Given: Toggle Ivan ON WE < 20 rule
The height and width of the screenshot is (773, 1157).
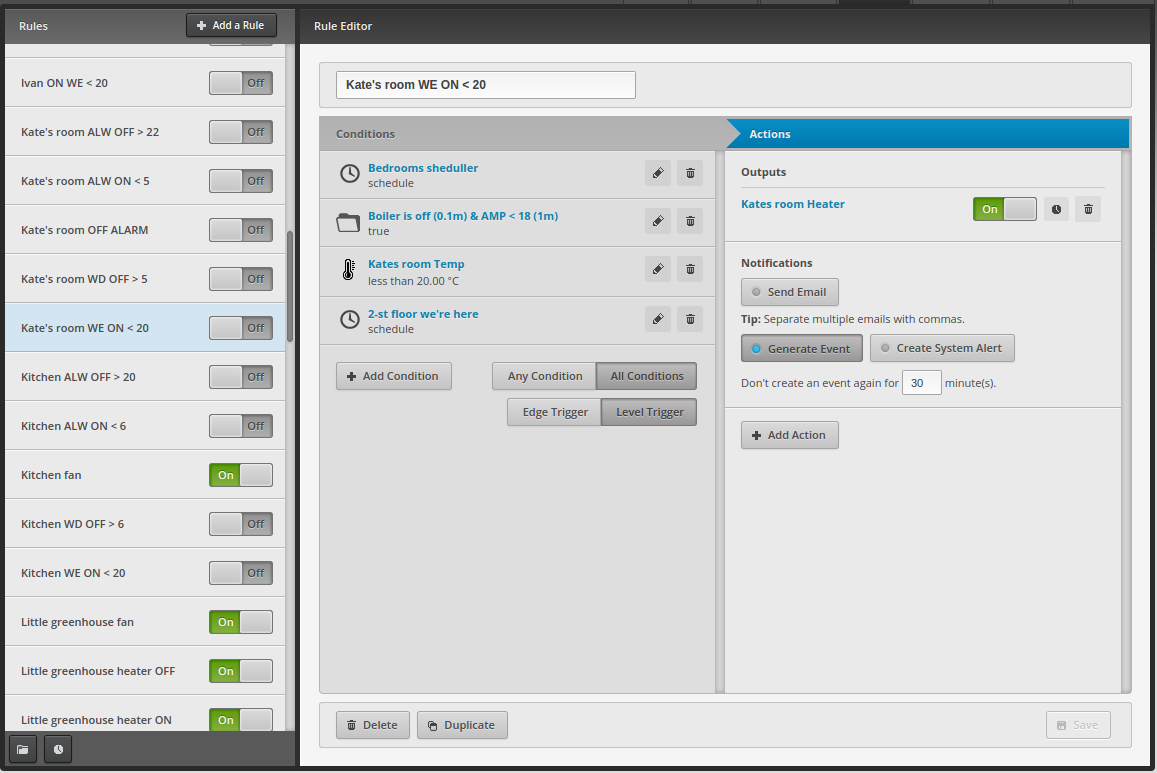Looking at the screenshot, I should click(x=241, y=83).
